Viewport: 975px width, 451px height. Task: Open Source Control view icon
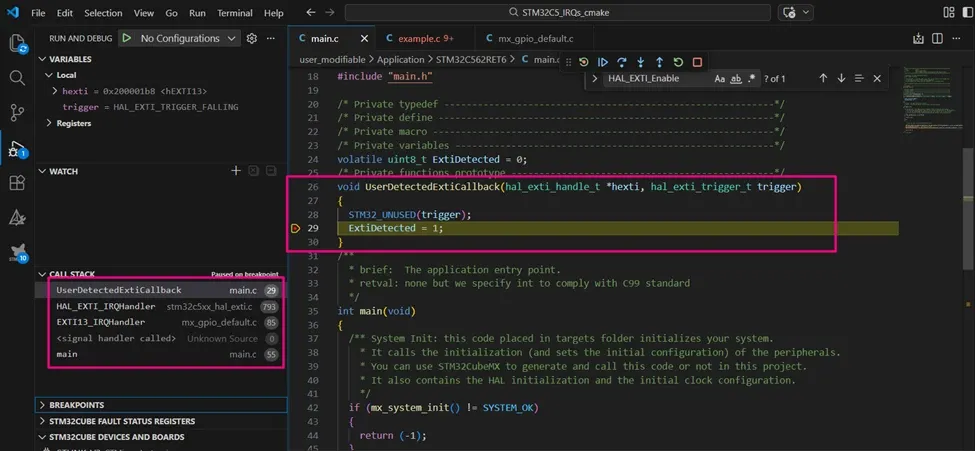[17, 113]
